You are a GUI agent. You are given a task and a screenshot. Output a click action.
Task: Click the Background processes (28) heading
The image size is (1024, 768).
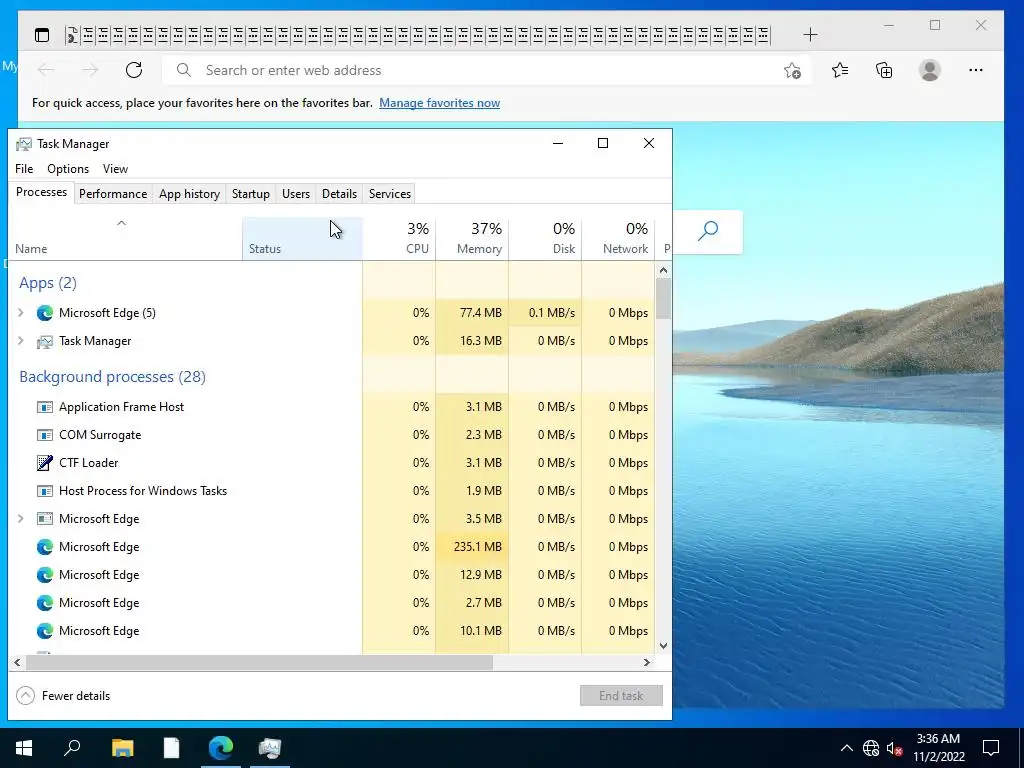click(x=112, y=377)
